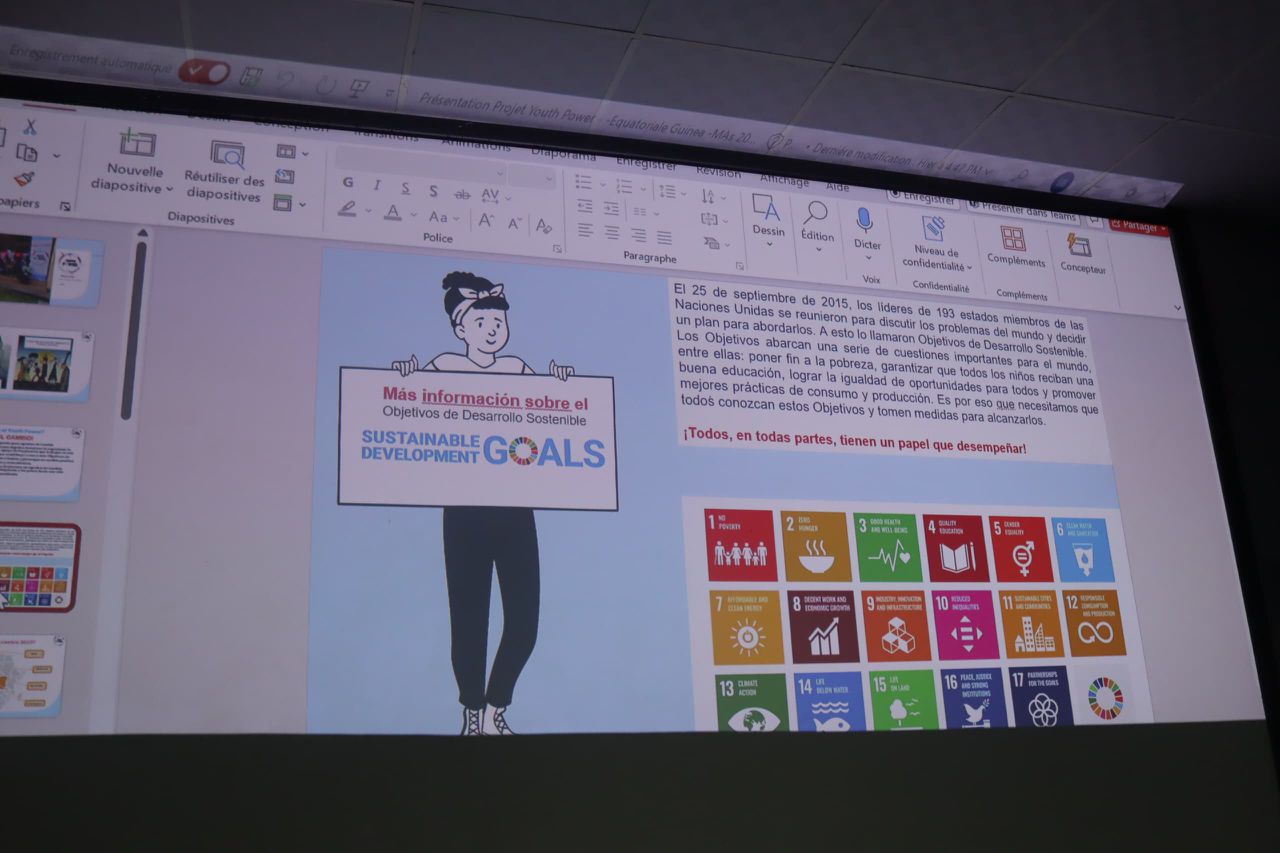The width and height of the screenshot is (1280, 853).
Task: Select the SDG icons slide thumbnail
Action: tap(36, 567)
